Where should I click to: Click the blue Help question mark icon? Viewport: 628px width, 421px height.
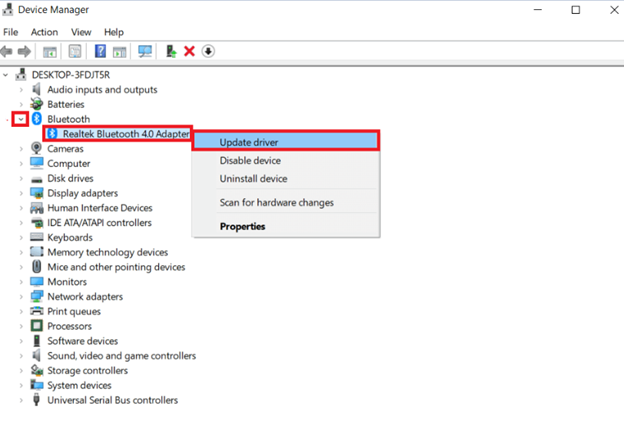[100, 51]
